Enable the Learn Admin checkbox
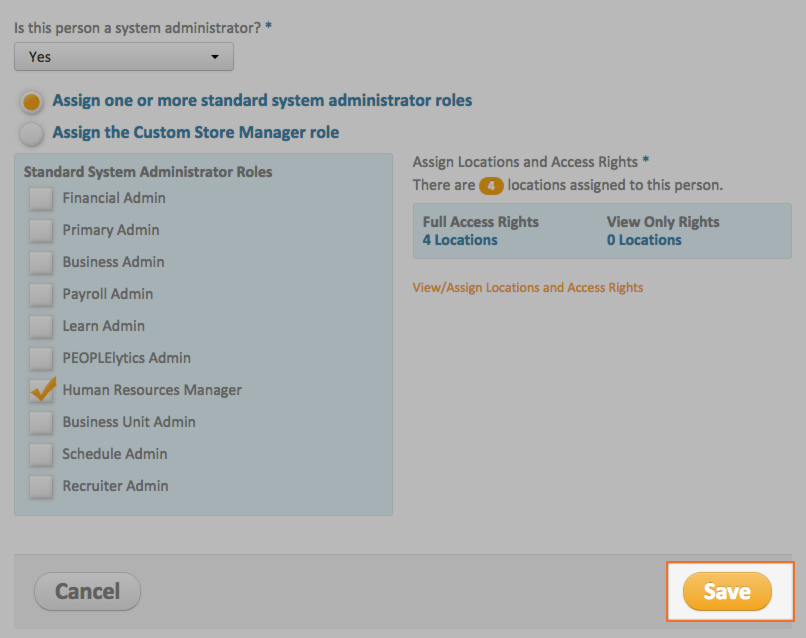Image resolution: width=806 pixels, height=638 pixels. [x=41, y=326]
